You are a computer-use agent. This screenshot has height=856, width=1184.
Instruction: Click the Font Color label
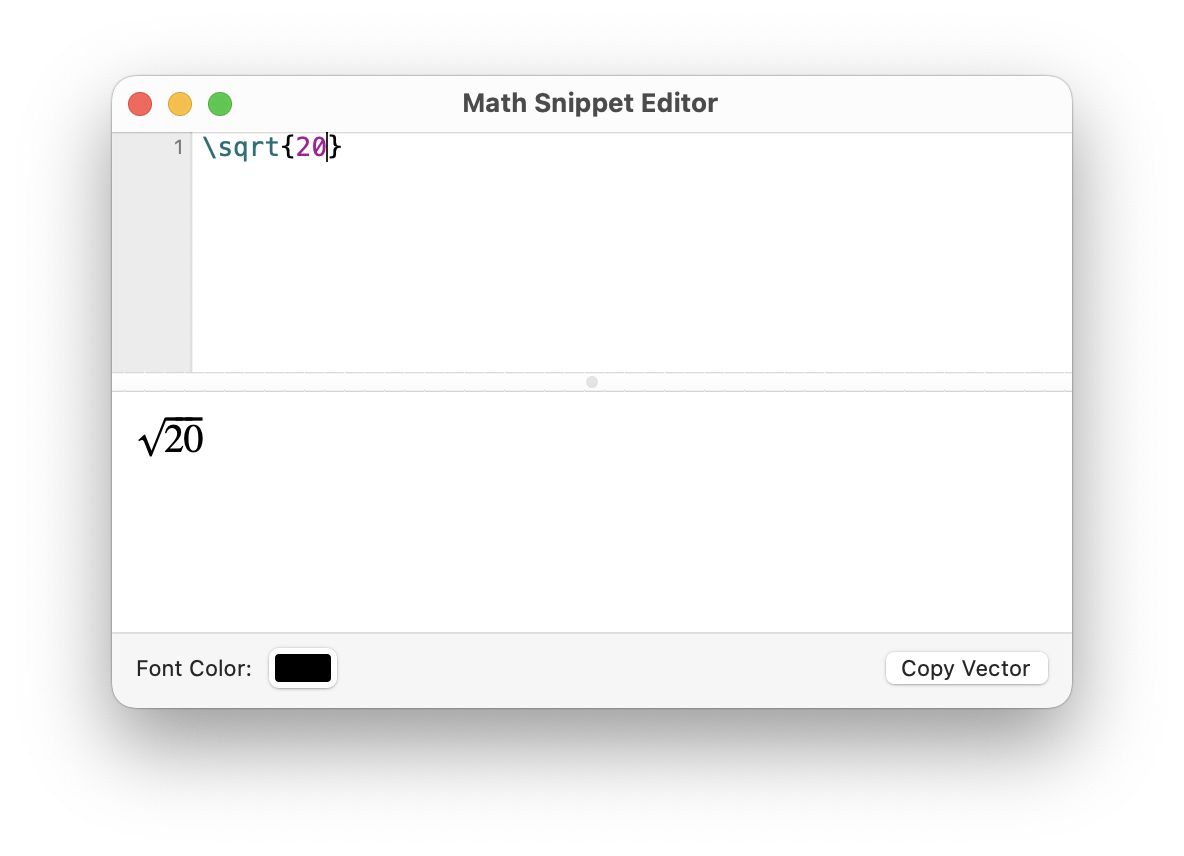193,668
